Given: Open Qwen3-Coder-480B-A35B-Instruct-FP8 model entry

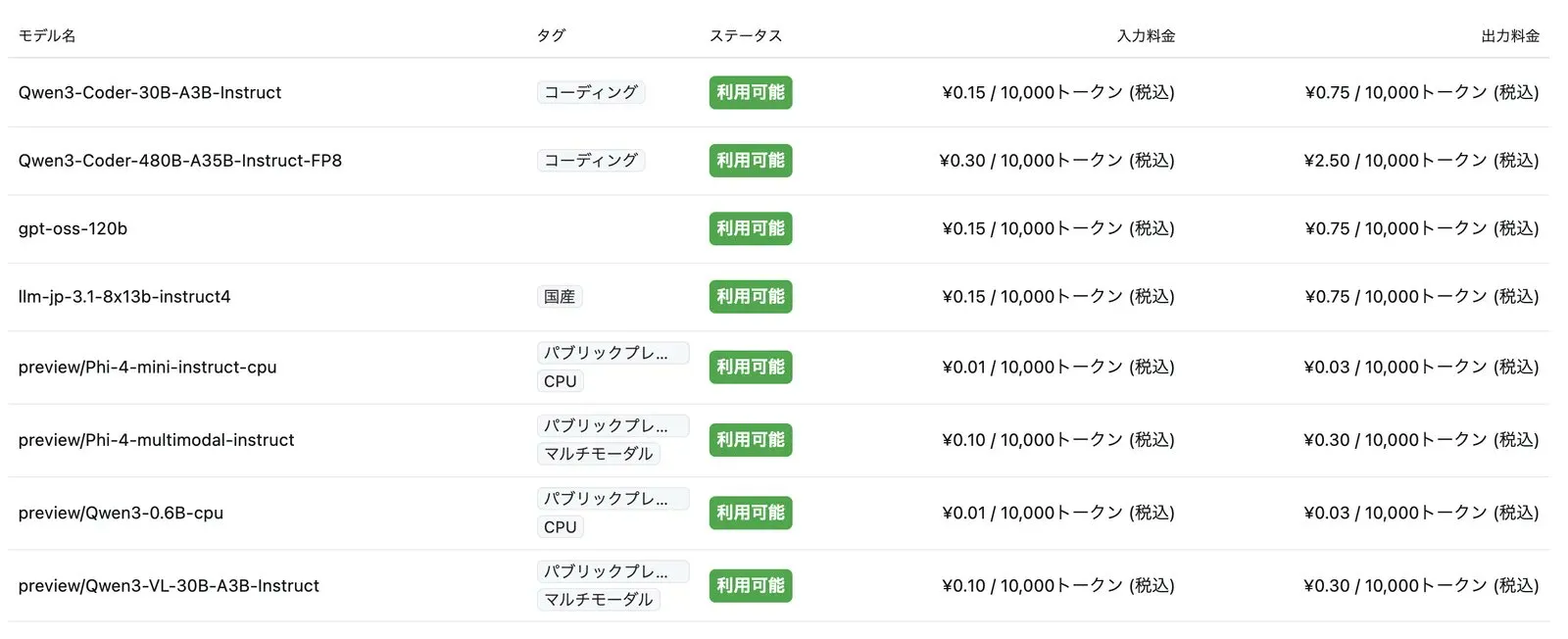Looking at the screenshot, I should click(180, 161).
